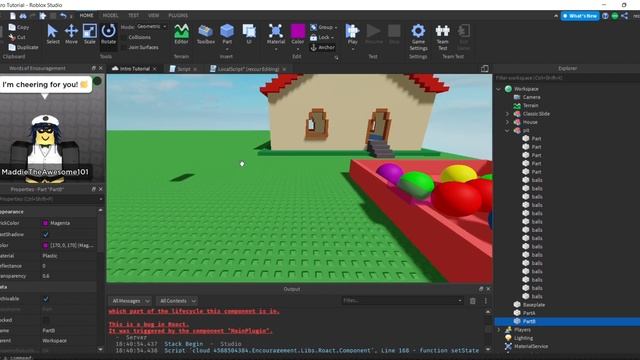Viewport: 640px width, 360px height.
Task: Expand the Classic Slide model
Action: [507, 114]
